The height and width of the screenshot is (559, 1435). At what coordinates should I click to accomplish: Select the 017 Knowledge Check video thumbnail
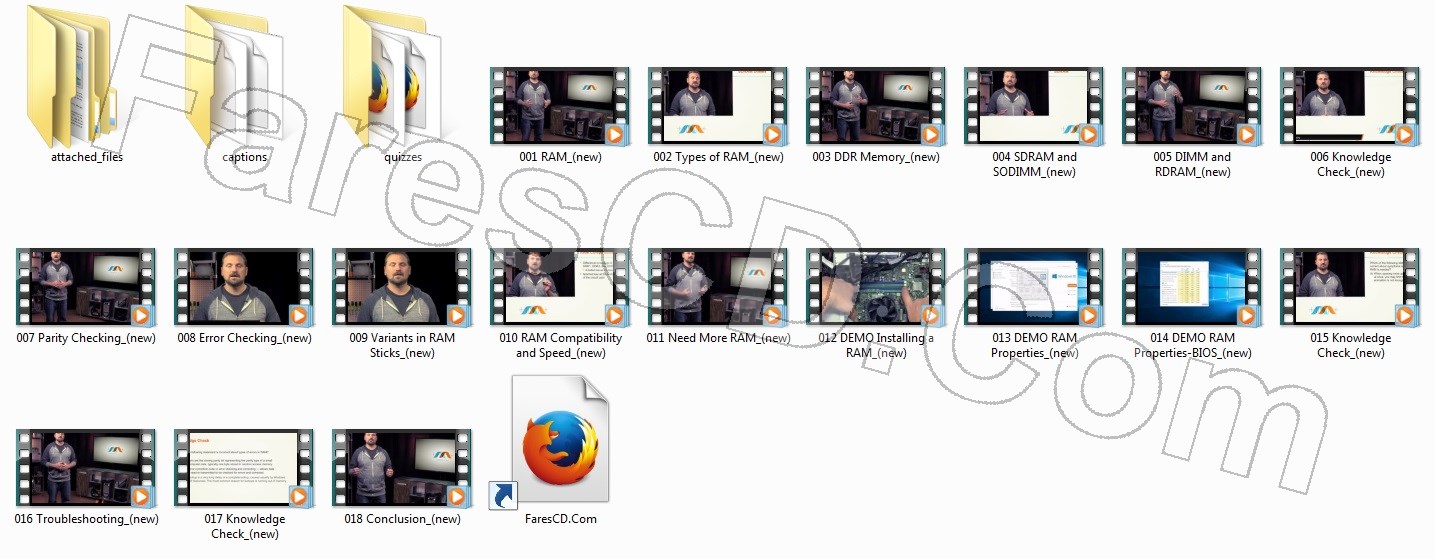tap(244, 468)
